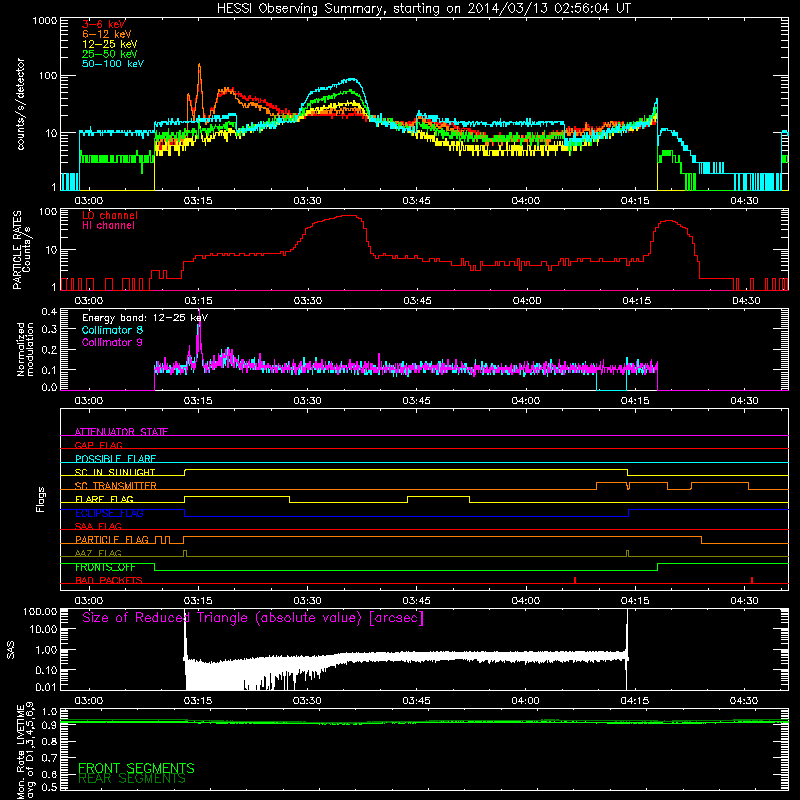
Task: Click the GAP FLAG label
Action: coord(98,445)
